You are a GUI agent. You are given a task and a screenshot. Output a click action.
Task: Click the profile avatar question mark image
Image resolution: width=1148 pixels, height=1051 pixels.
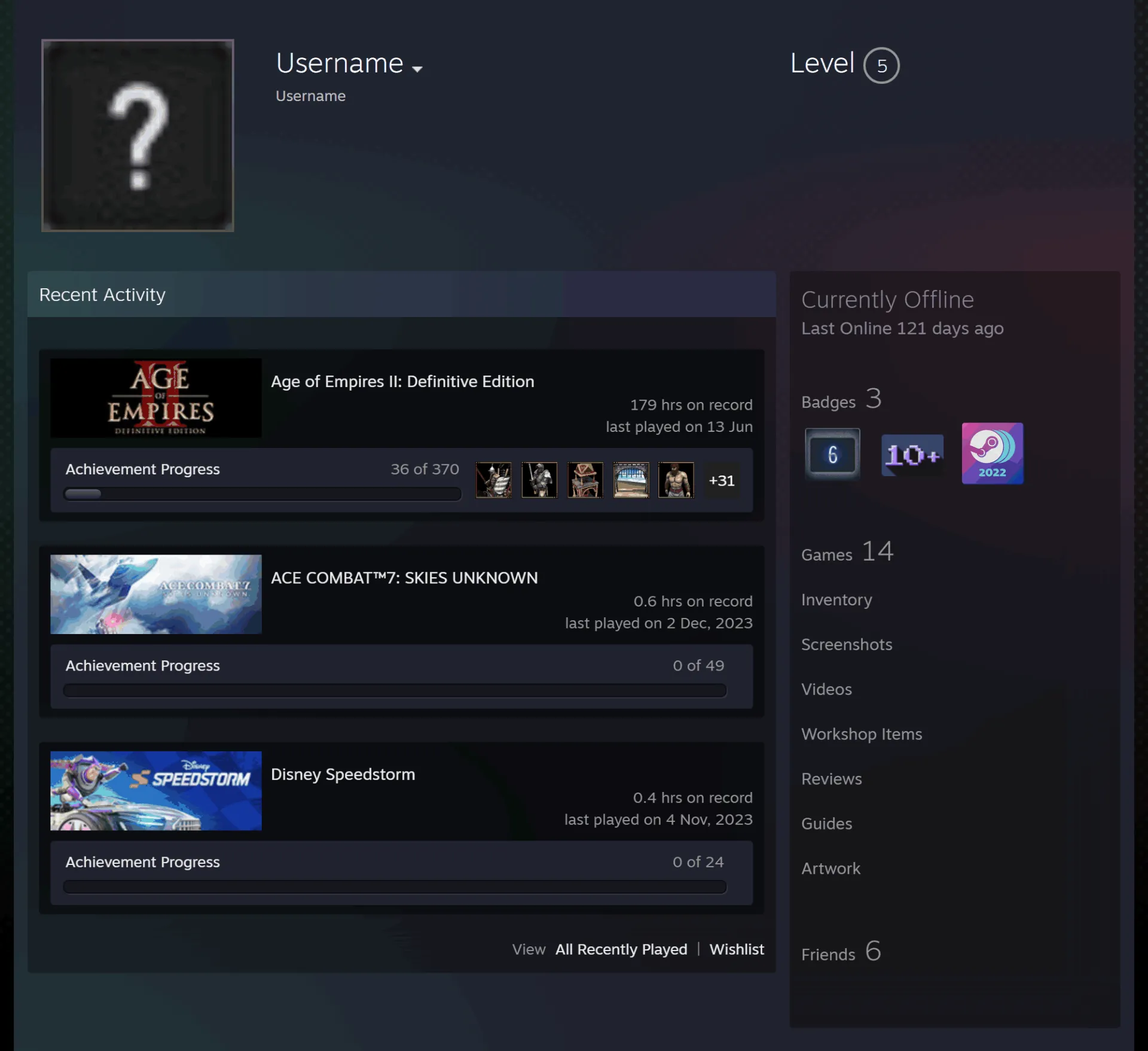(138, 135)
